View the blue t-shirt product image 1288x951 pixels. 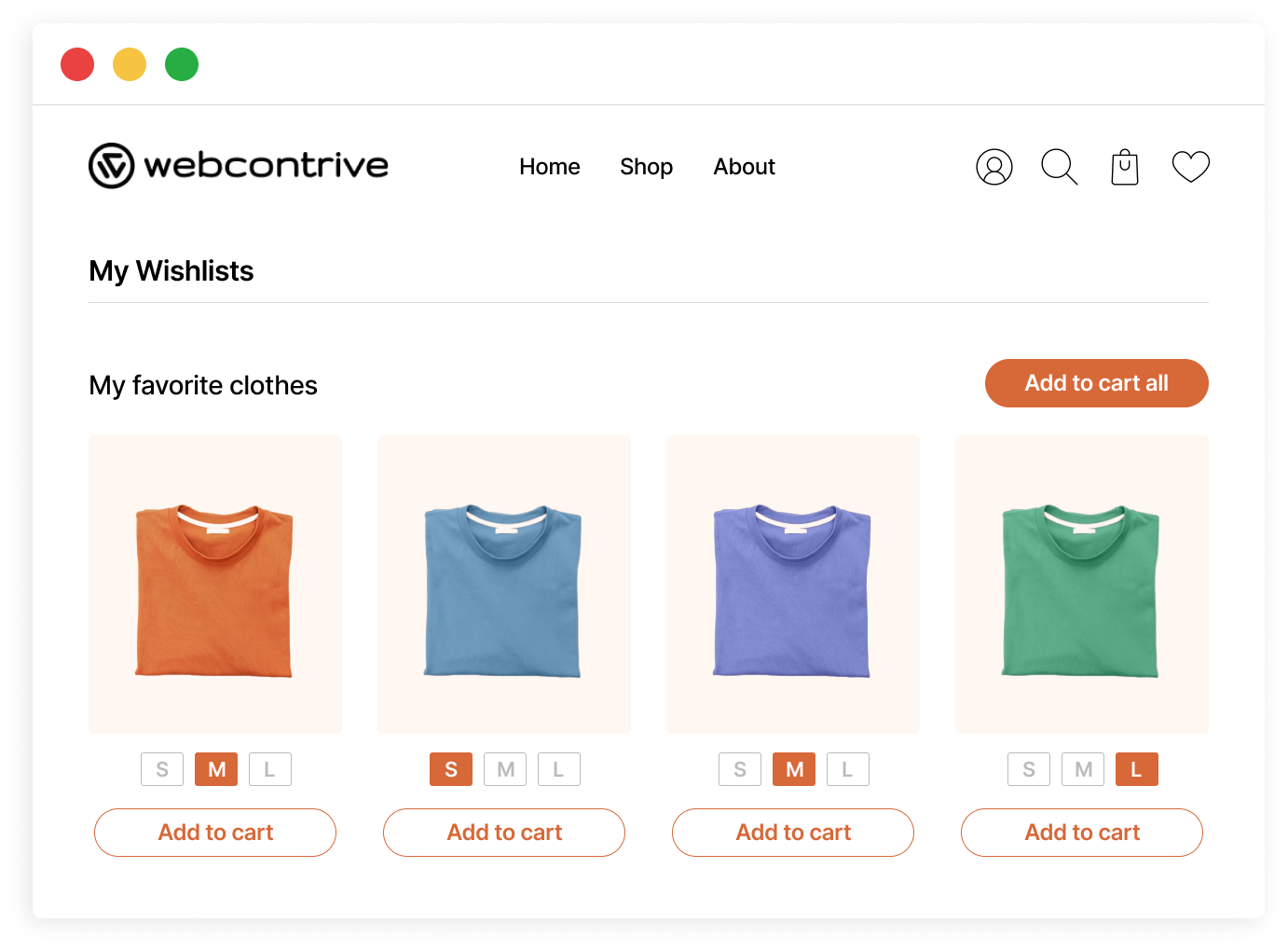(504, 585)
